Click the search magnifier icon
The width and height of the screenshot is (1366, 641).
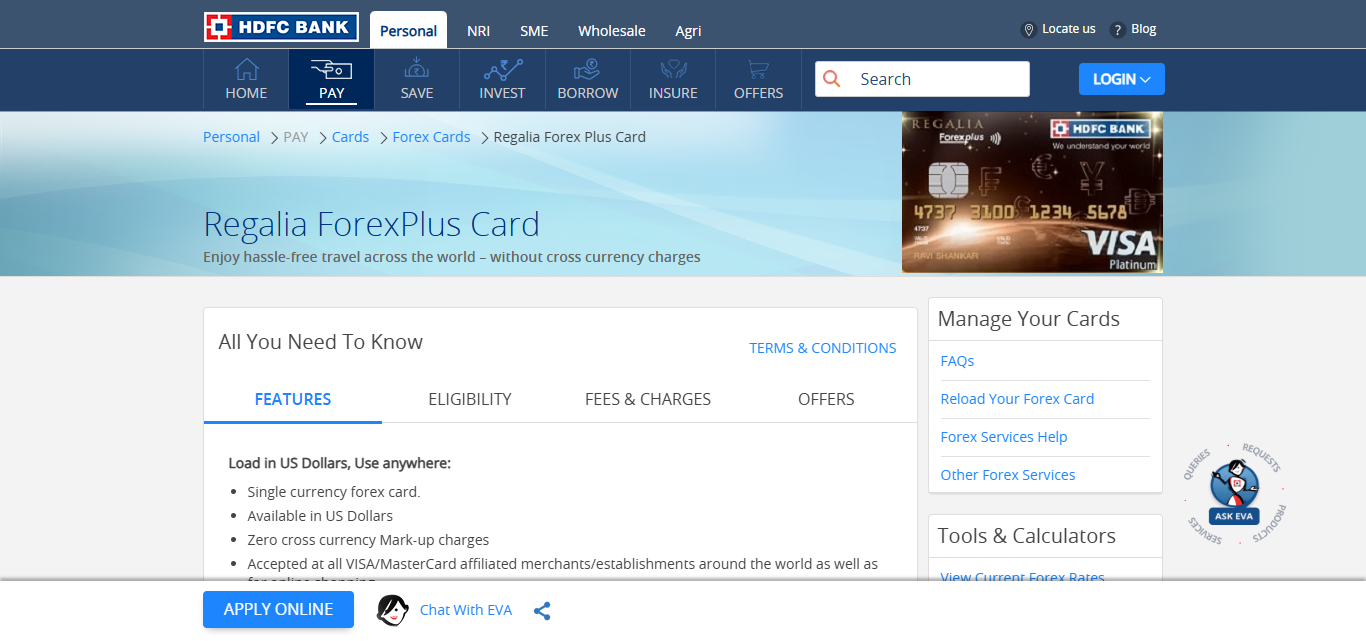click(x=832, y=79)
